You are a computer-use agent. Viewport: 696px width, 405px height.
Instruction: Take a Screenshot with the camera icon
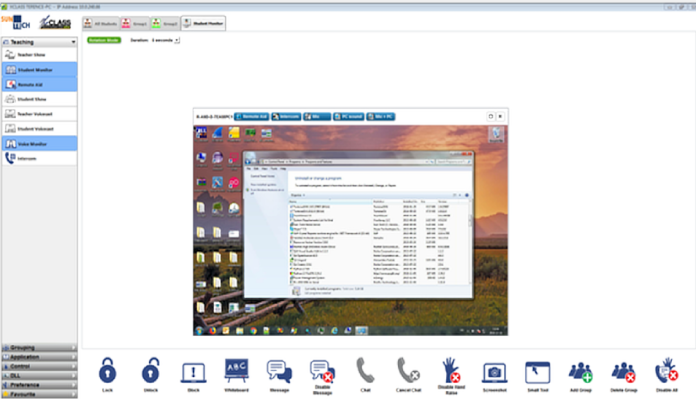pyautogui.click(x=494, y=373)
